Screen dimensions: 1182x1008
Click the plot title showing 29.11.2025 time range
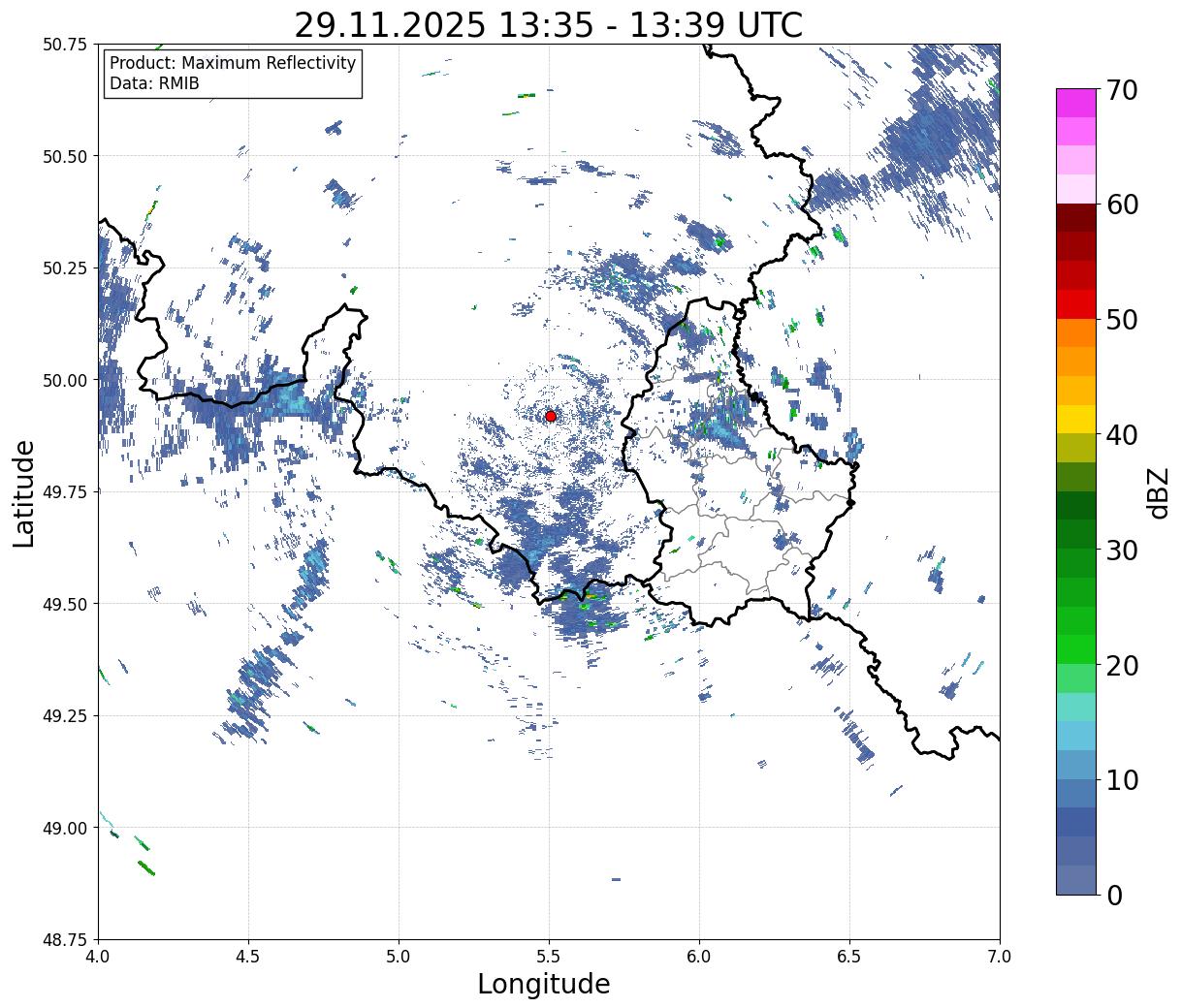pyautogui.click(x=549, y=24)
